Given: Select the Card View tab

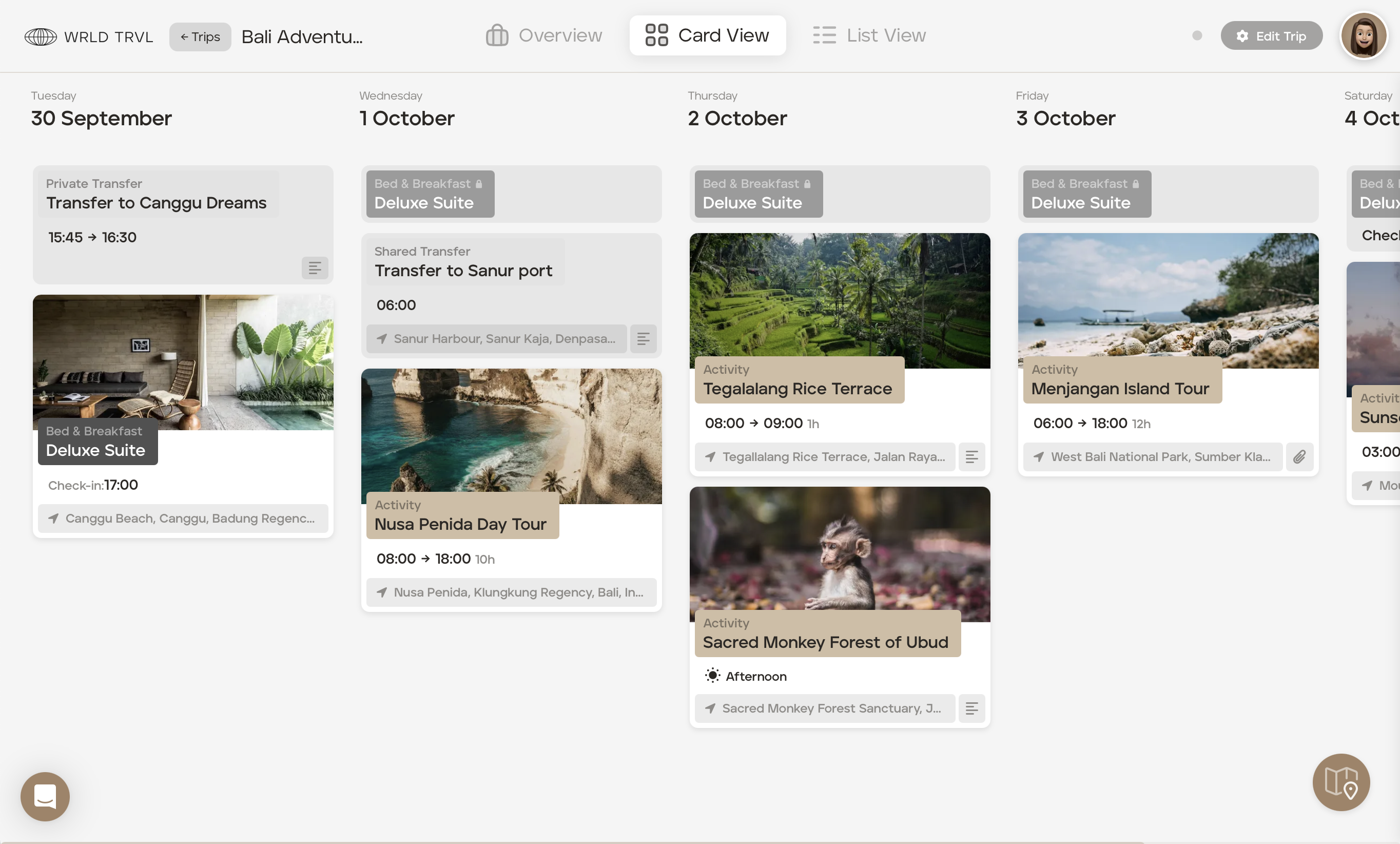Looking at the screenshot, I should tap(707, 35).
